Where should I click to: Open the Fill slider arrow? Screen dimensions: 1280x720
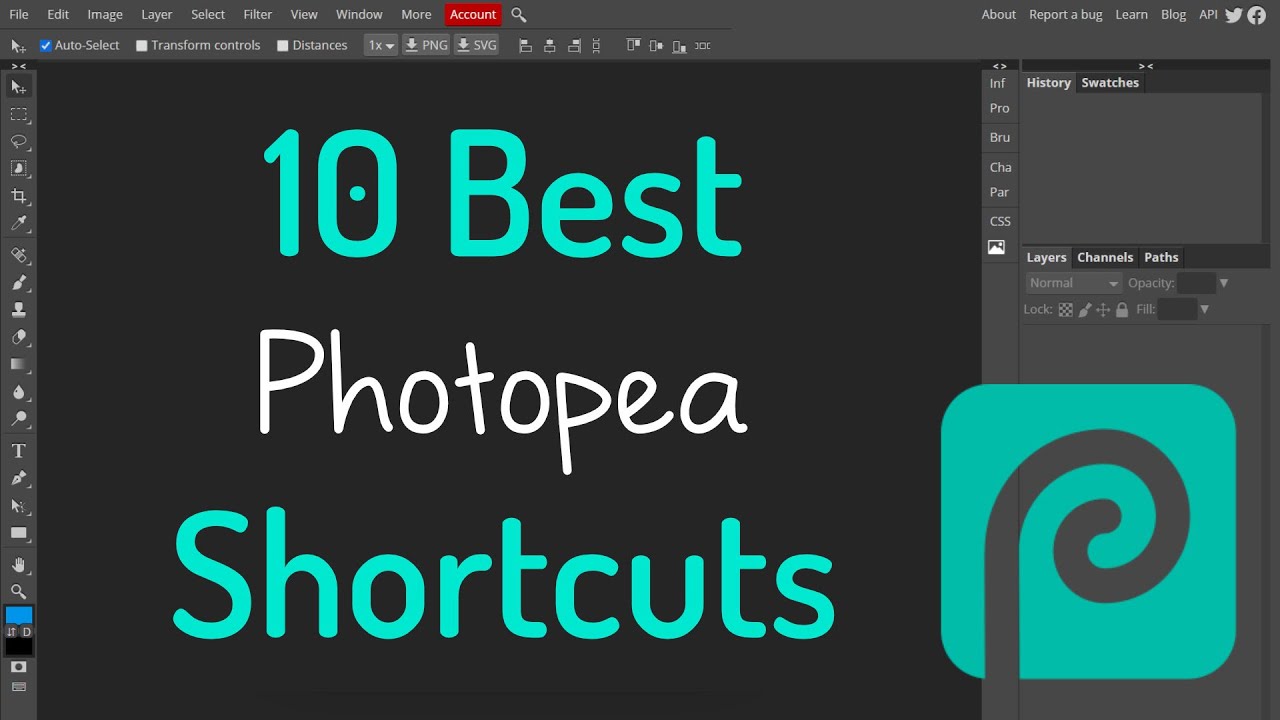[1204, 310]
